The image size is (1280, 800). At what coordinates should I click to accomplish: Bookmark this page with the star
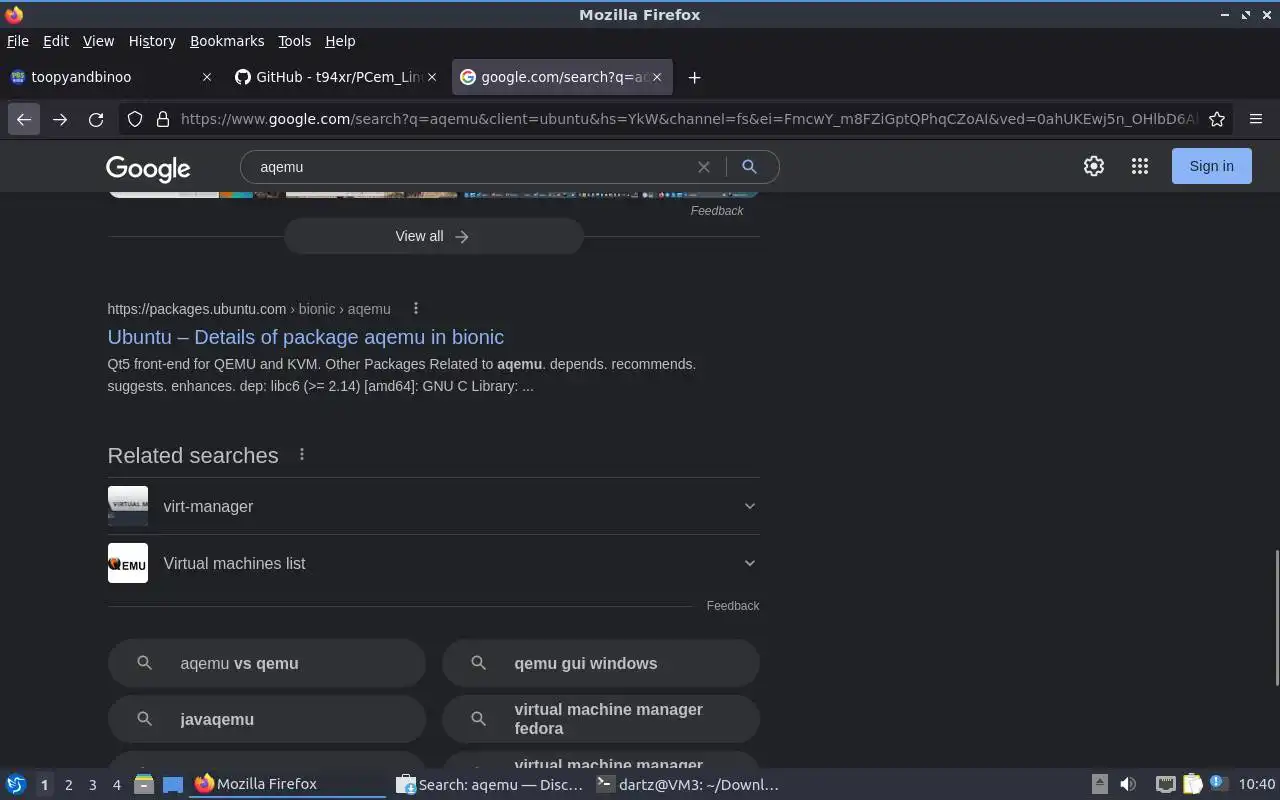pyautogui.click(x=1217, y=119)
